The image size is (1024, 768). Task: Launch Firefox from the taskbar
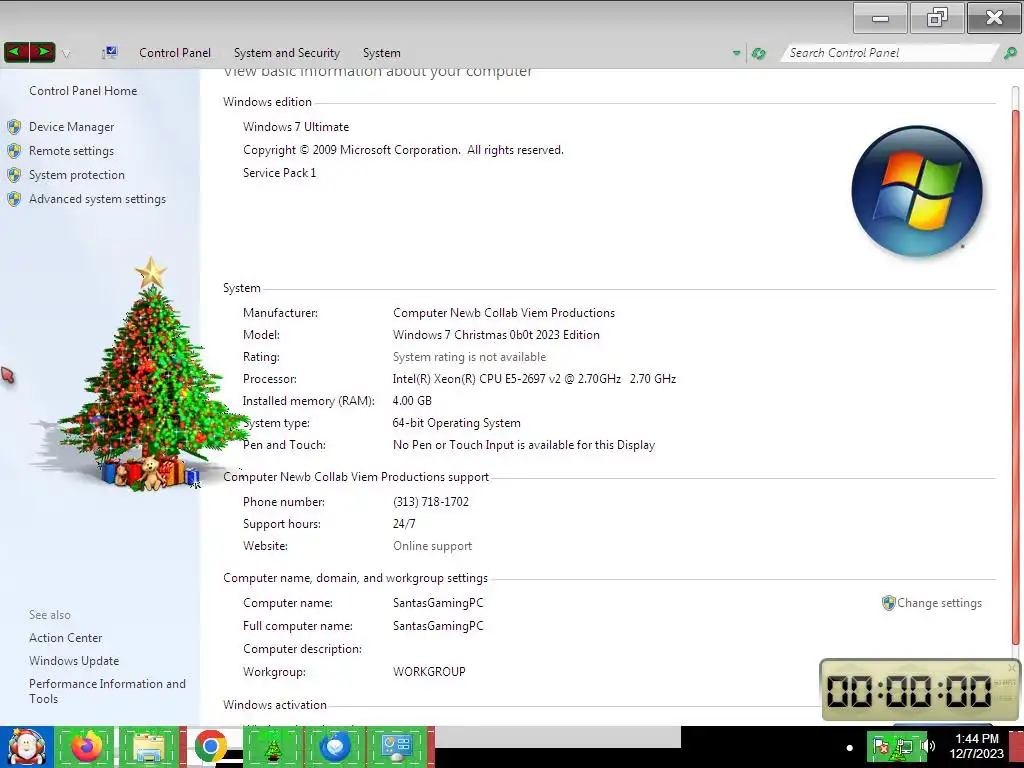click(87, 747)
